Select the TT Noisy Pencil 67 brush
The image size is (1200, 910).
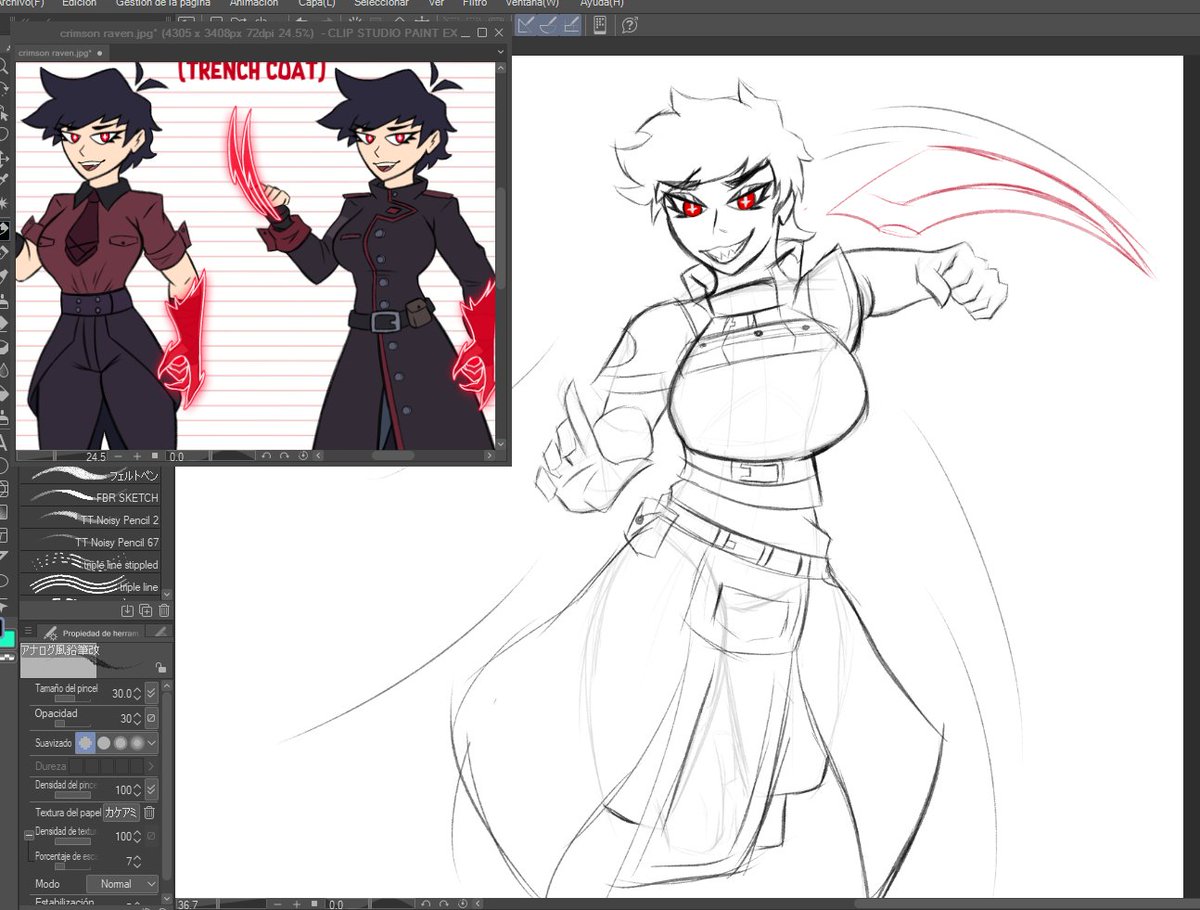pos(90,542)
